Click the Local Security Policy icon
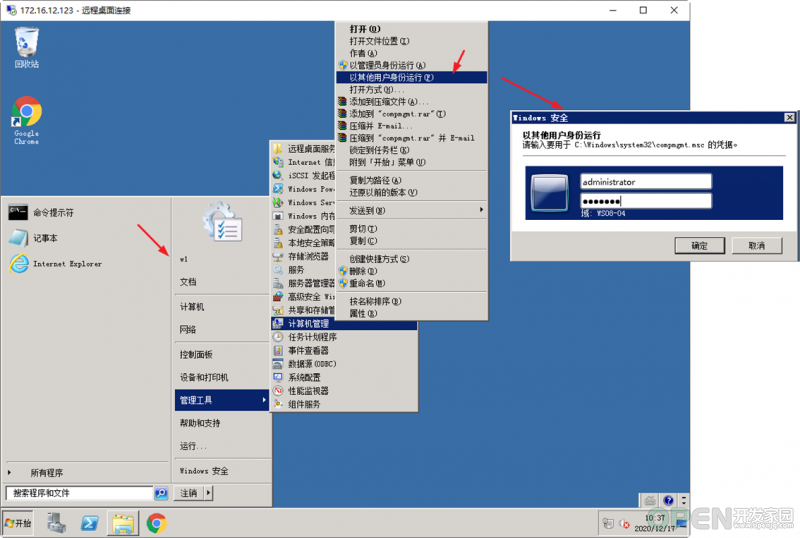 [278, 242]
